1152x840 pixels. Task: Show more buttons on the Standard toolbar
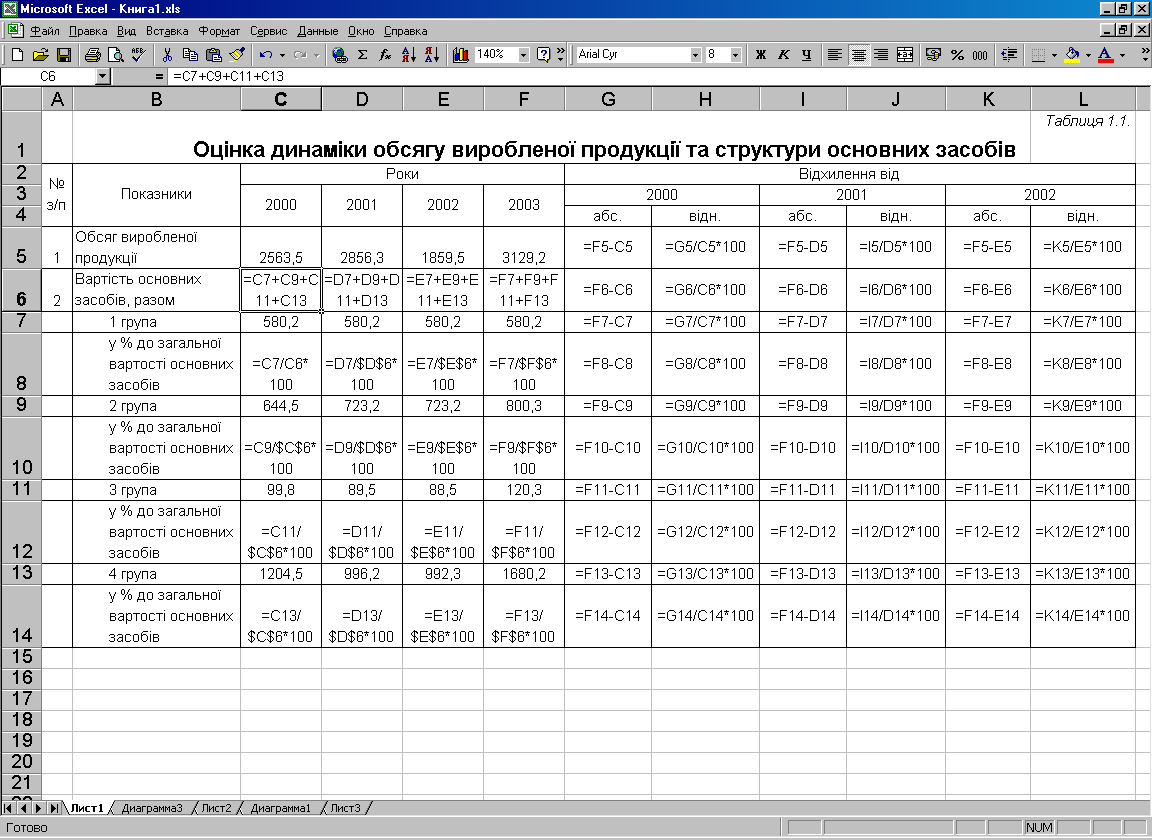[561, 54]
